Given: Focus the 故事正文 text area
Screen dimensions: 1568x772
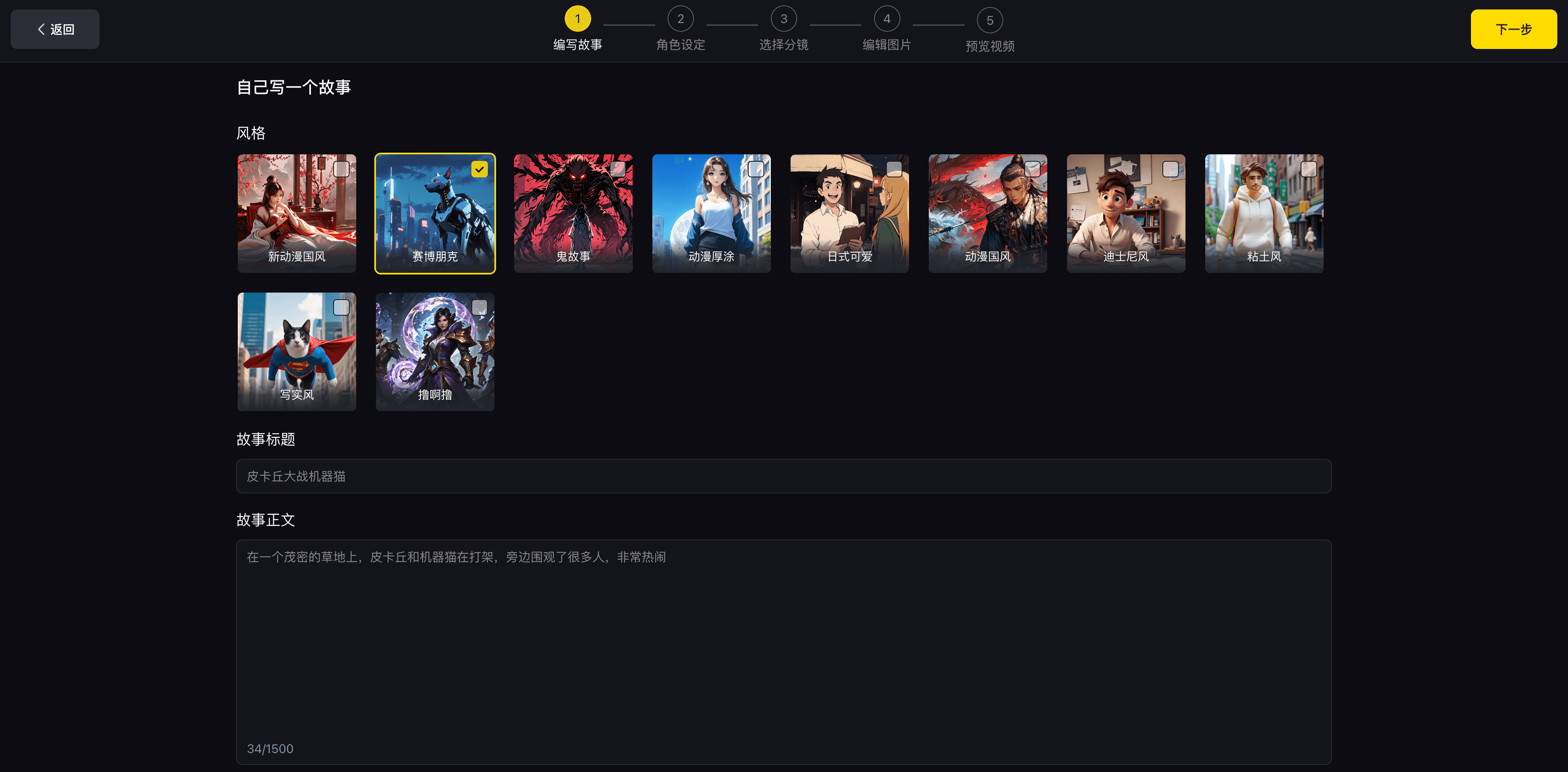Looking at the screenshot, I should 784,645.
